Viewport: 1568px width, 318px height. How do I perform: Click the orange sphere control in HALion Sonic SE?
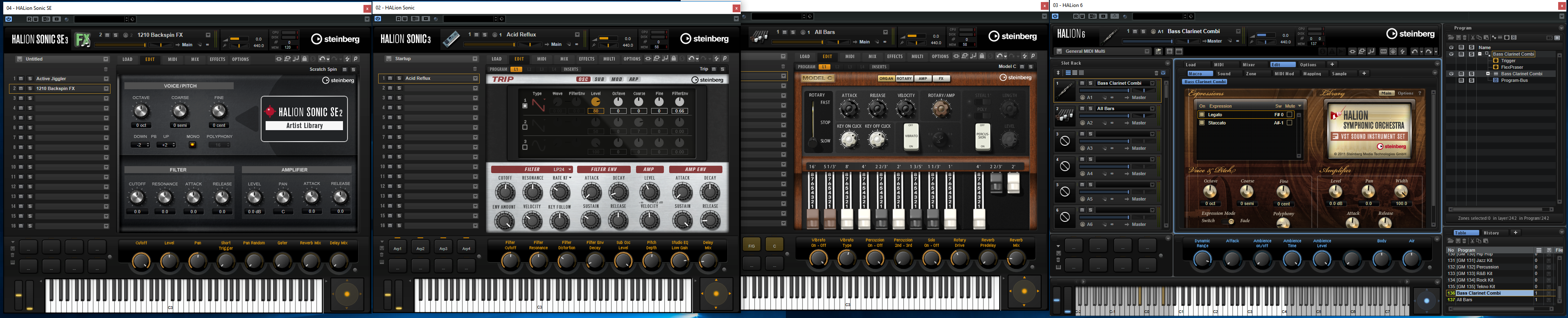pos(347,294)
